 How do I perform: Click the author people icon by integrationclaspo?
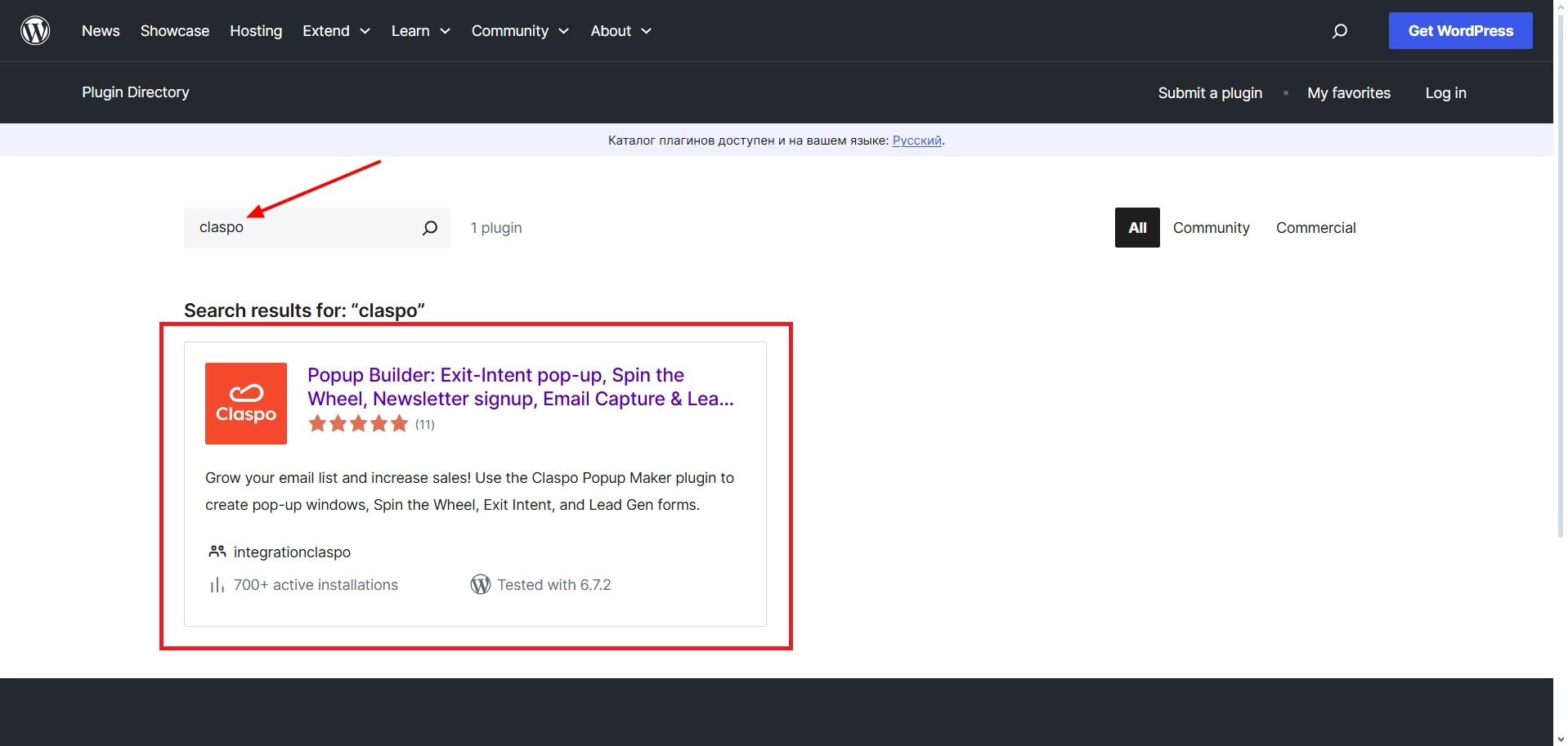click(x=217, y=552)
